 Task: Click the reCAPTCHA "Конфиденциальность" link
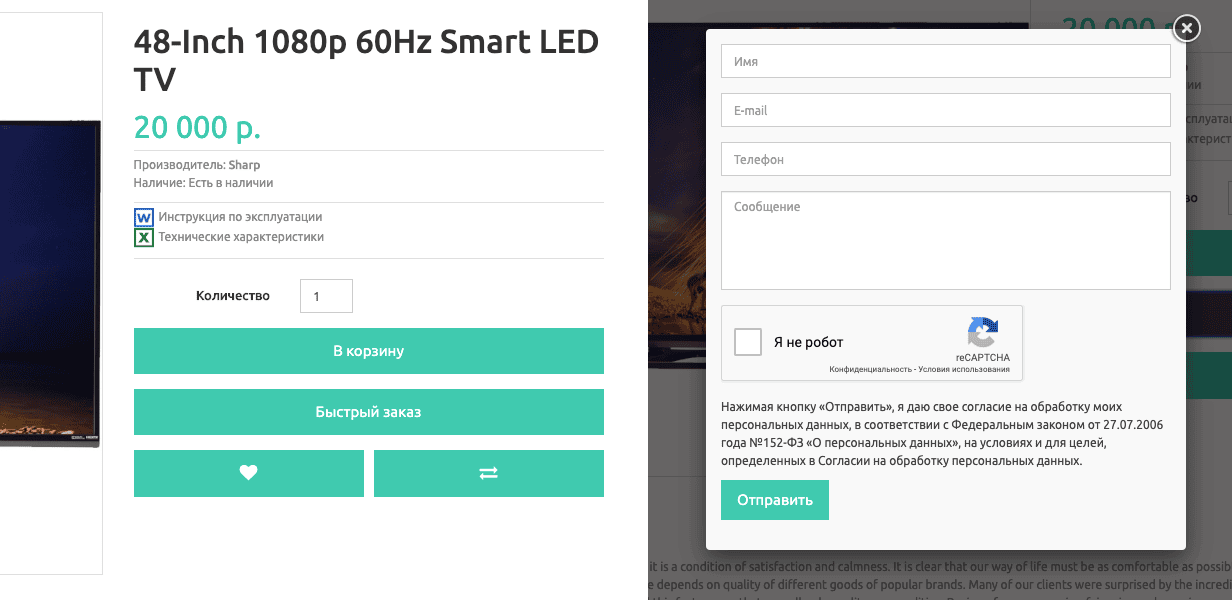tap(870, 370)
